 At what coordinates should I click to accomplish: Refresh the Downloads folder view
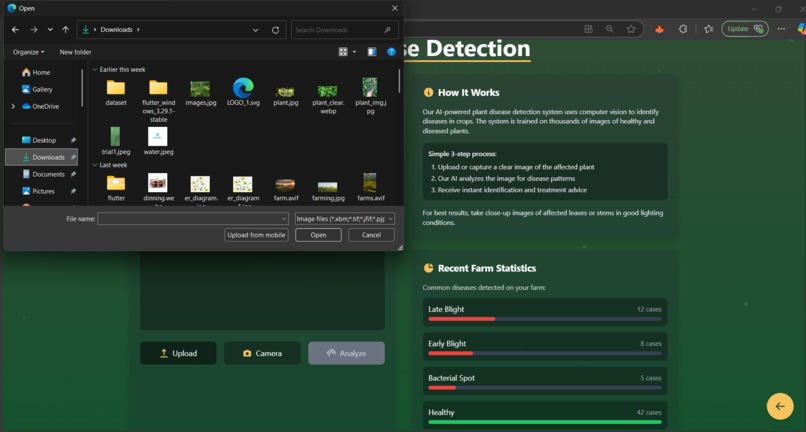click(276, 30)
